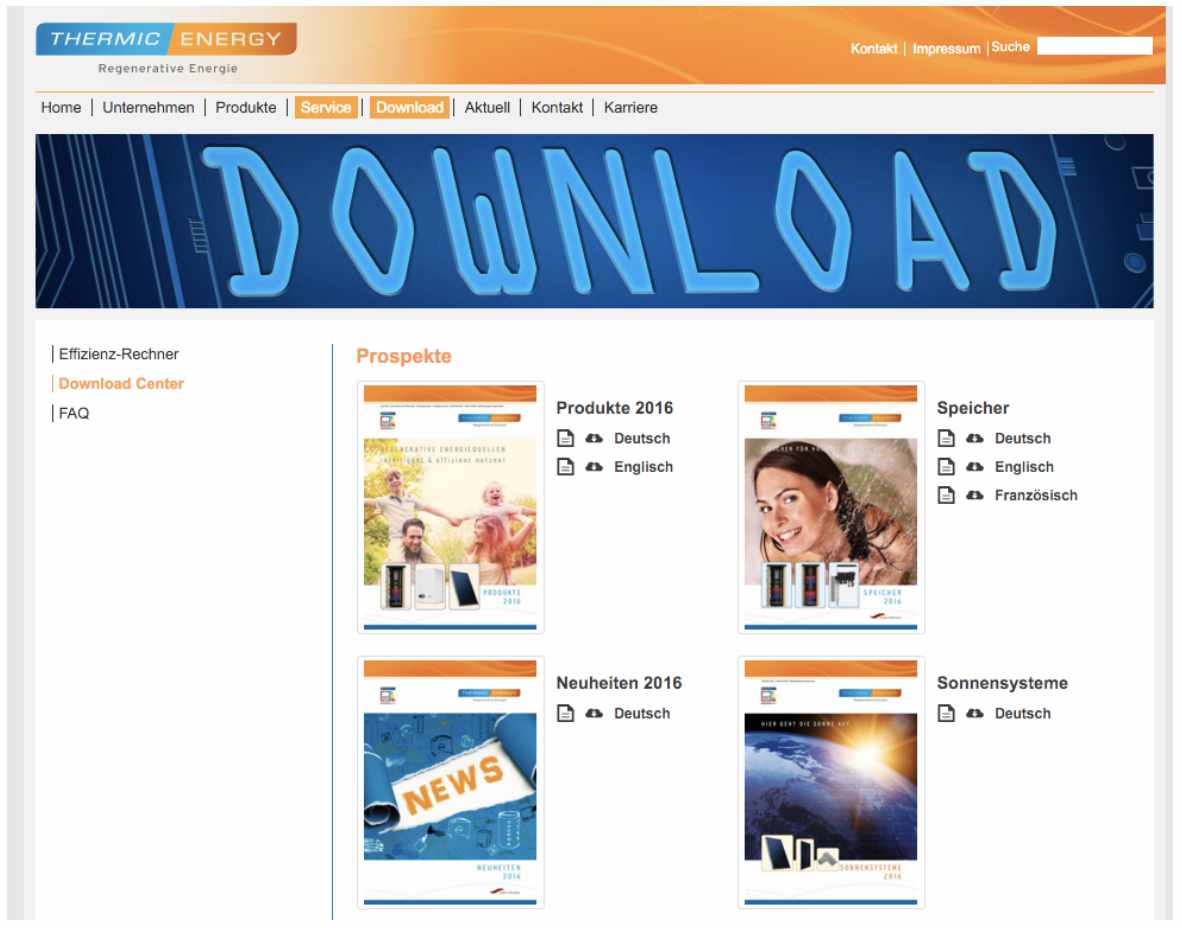Click cloud download icon for Produkte 2016 Englisch
Viewport: 1182px width, 928px height.
(594, 467)
